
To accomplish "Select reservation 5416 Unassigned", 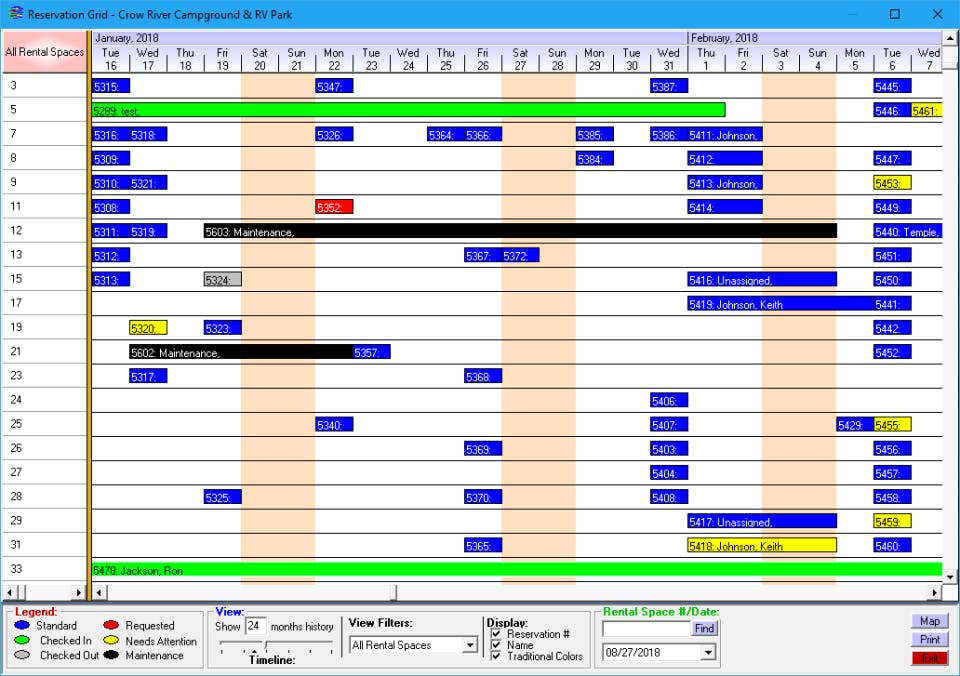I will (762, 279).
